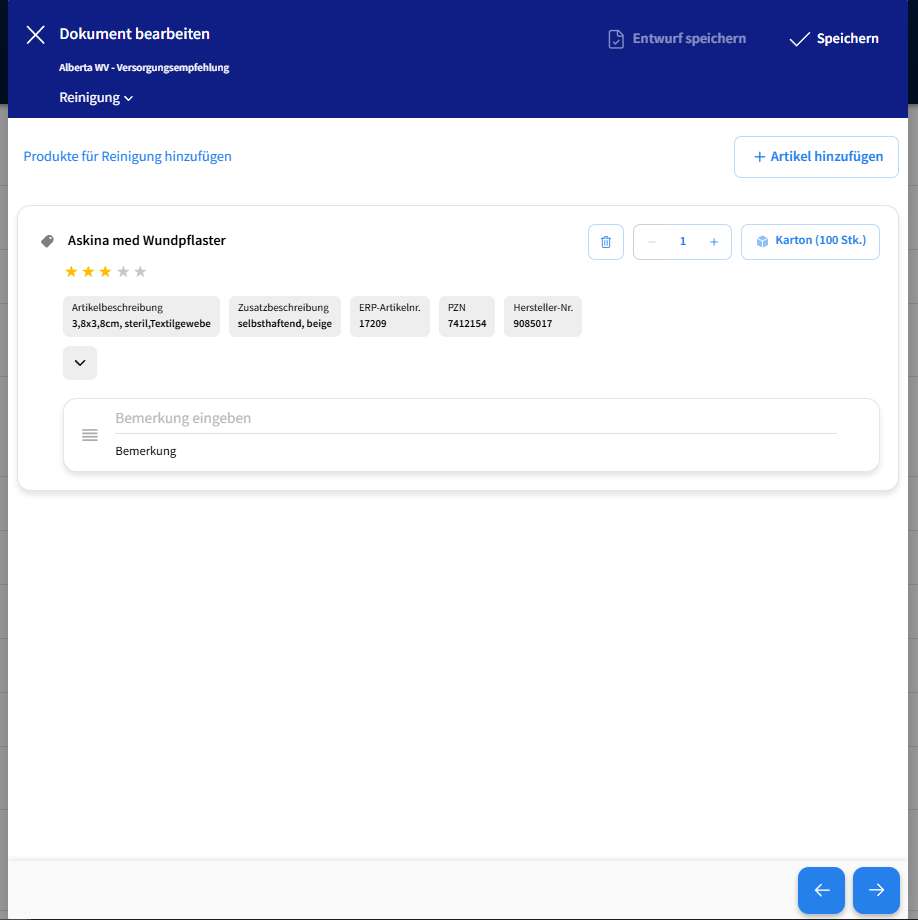
Task: Decrease quantity with the minus button
Action: pyautogui.click(x=652, y=242)
